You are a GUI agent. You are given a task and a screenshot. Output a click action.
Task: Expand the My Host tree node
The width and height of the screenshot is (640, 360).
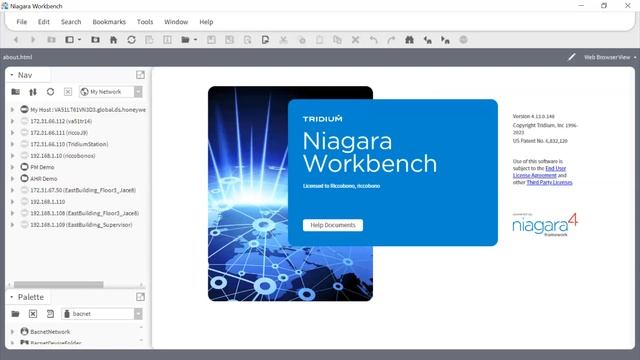tap(12, 110)
